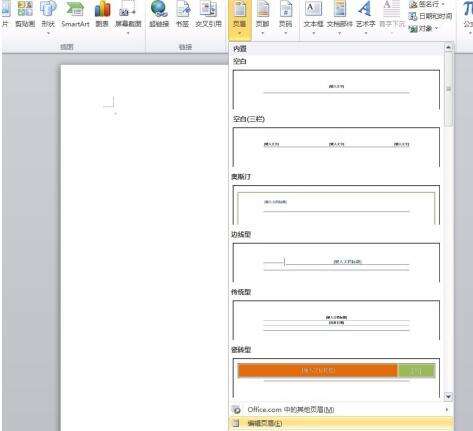Image resolution: width=473 pixels, height=431 pixels.
Task: Insert a SmartArt graphic
Action: 76,15
